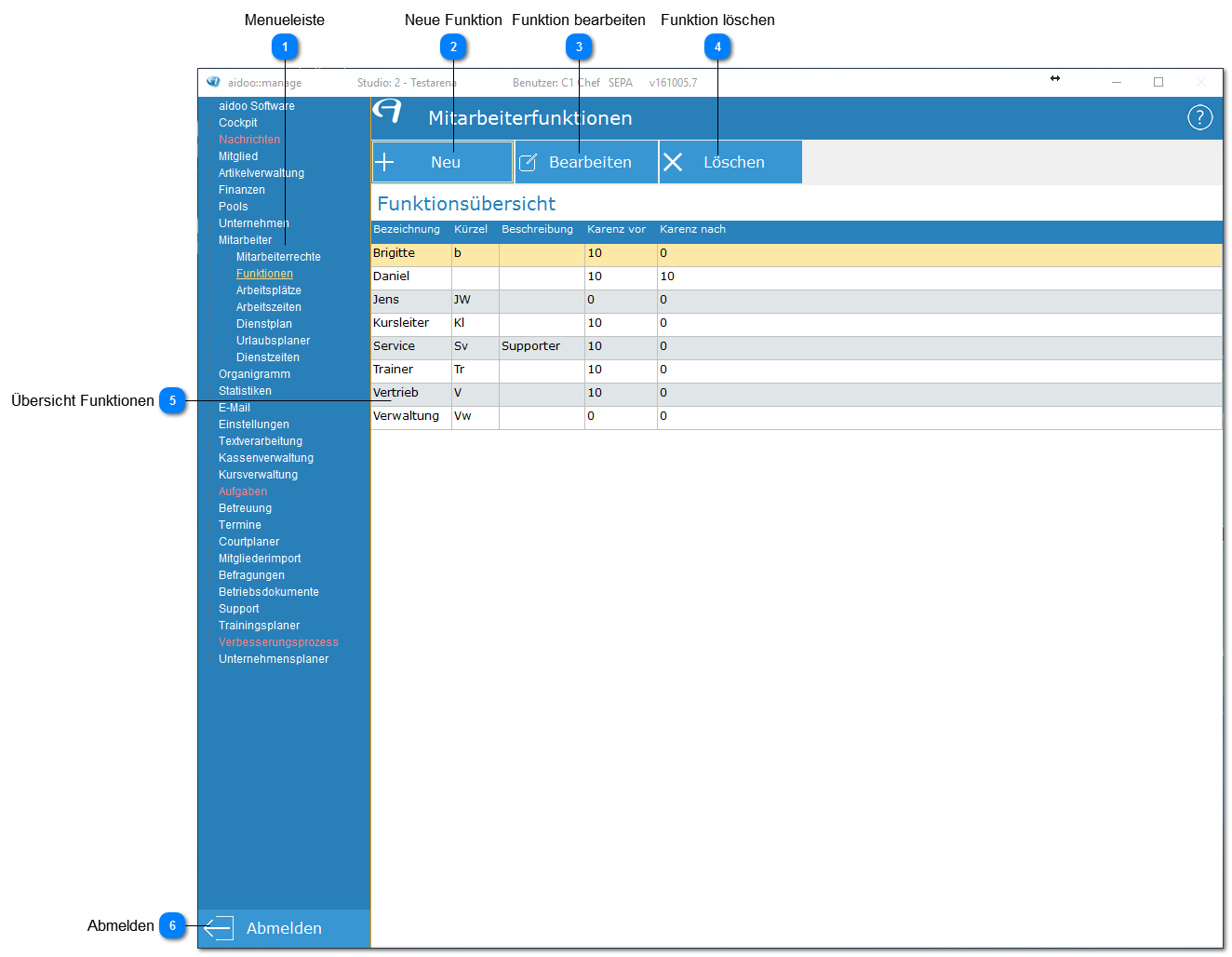This screenshot has height=957, width=1232.
Task: Open Unternehmensplaner in sidebar
Action: (x=274, y=659)
